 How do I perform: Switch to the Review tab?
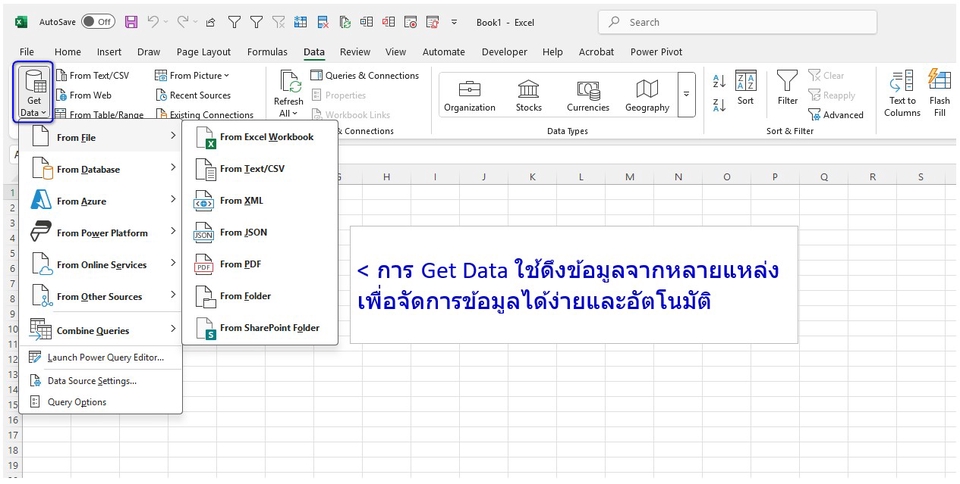click(x=355, y=52)
